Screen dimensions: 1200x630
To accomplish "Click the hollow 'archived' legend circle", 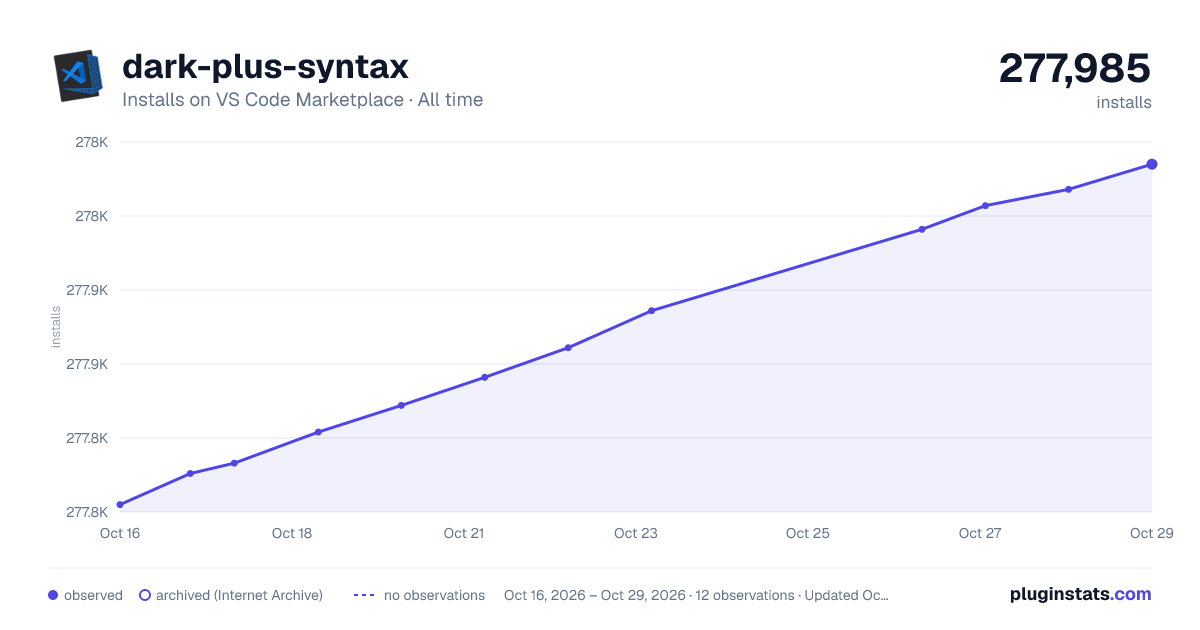I will pos(145,595).
